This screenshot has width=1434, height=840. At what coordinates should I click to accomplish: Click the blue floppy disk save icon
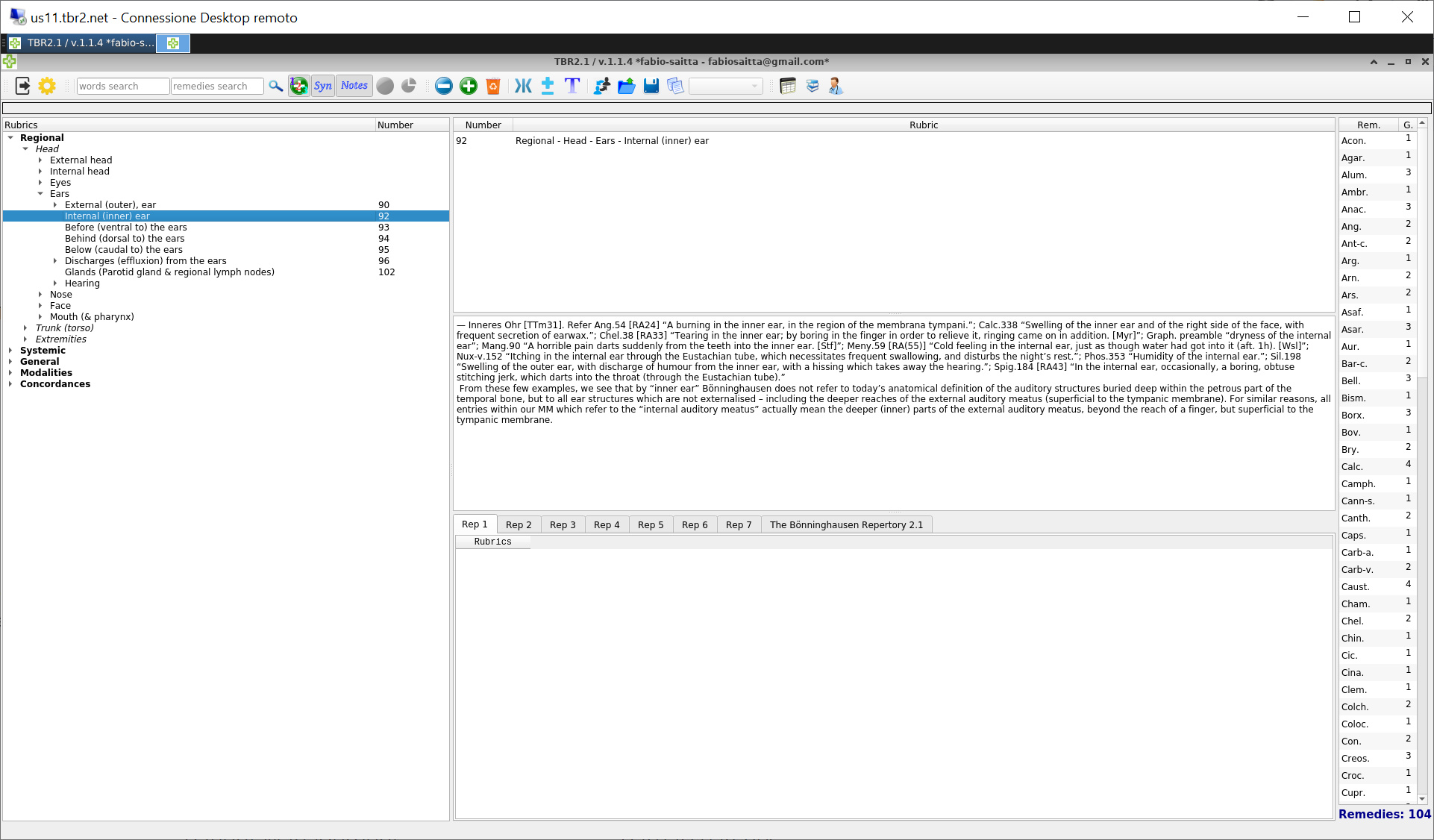point(651,86)
